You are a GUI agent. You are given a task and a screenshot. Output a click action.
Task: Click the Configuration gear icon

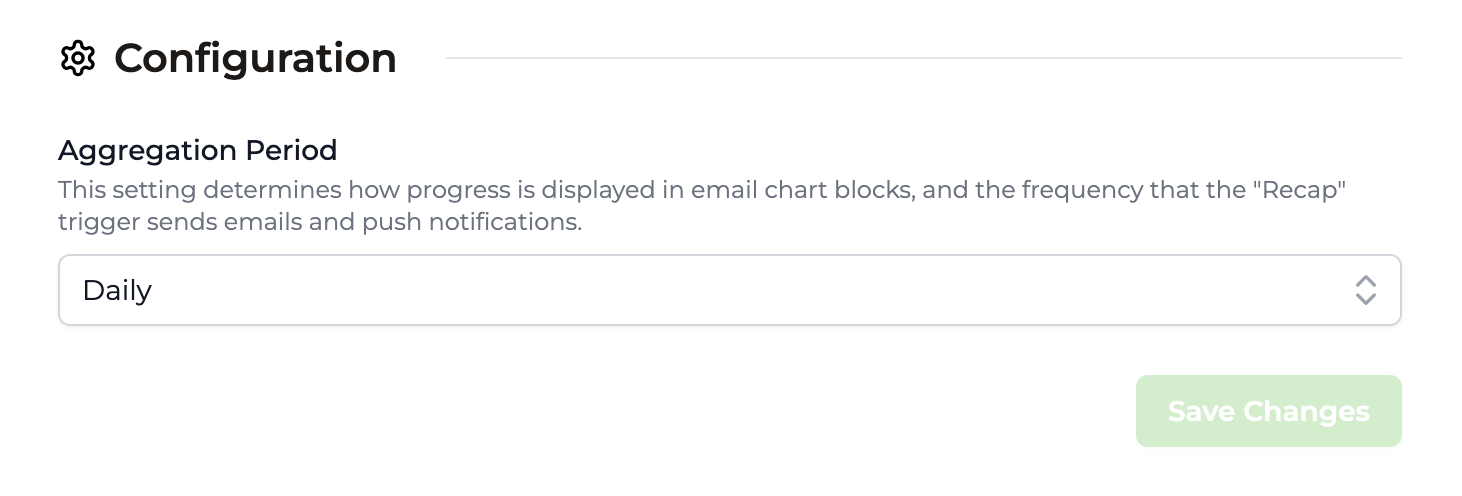(77, 58)
